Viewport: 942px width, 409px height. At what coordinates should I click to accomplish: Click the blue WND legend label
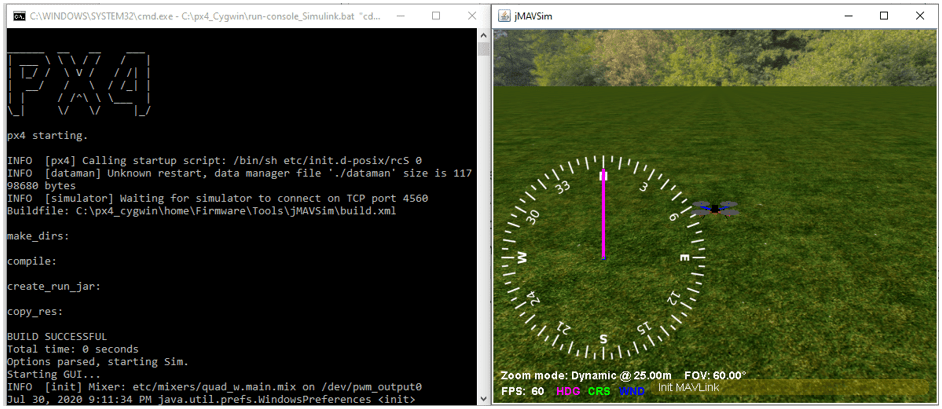[x=631, y=391]
